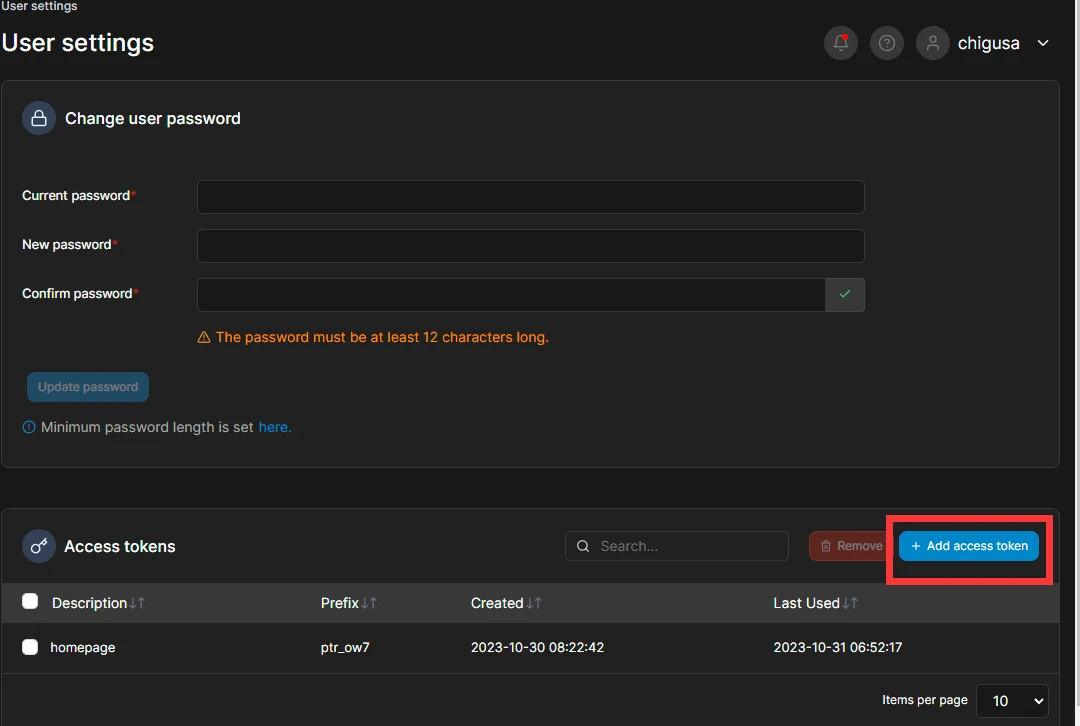The width and height of the screenshot is (1080, 726).
Task: Click the 'ptr_ow7' prefix cell
Action: pos(345,647)
